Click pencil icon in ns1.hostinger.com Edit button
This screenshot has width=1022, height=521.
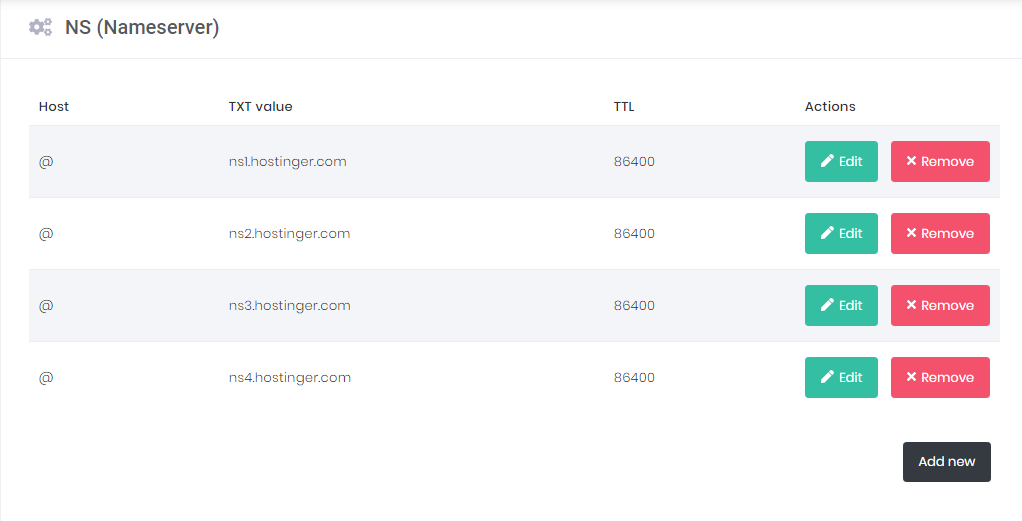coord(827,161)
